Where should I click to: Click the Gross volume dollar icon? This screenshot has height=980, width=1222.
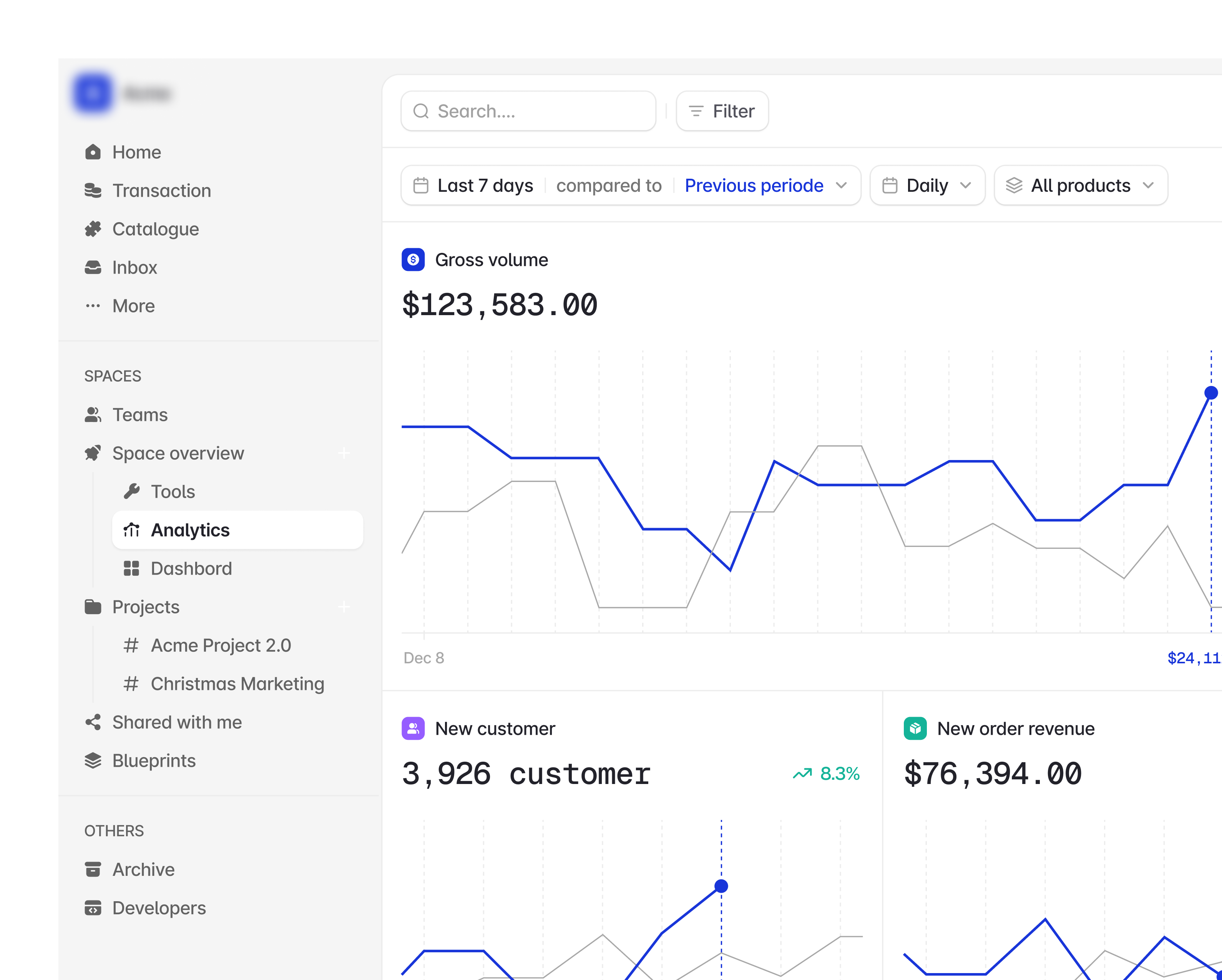click(413, 259)
